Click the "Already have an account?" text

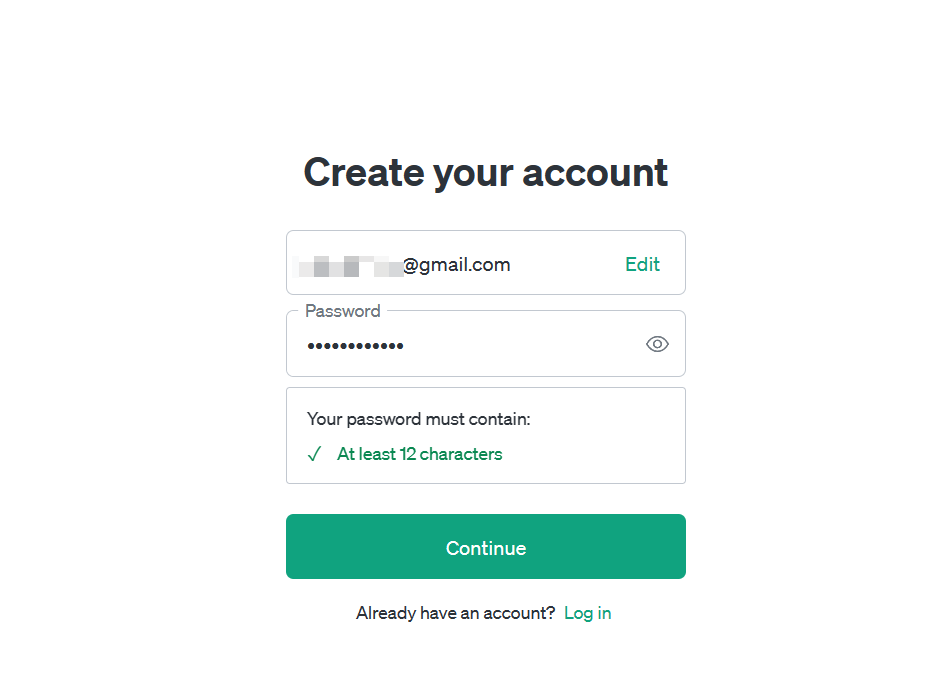[x=455, y=613]
